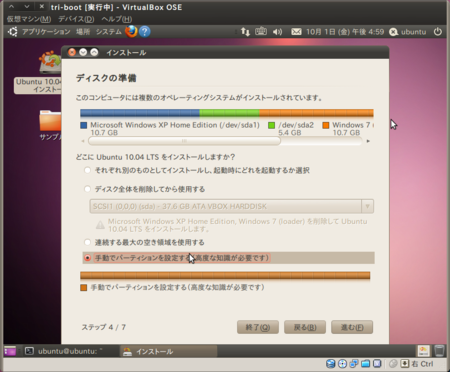Open Firefox from the top panel
The height and width of the screenshot is (372, 450).
131,32
